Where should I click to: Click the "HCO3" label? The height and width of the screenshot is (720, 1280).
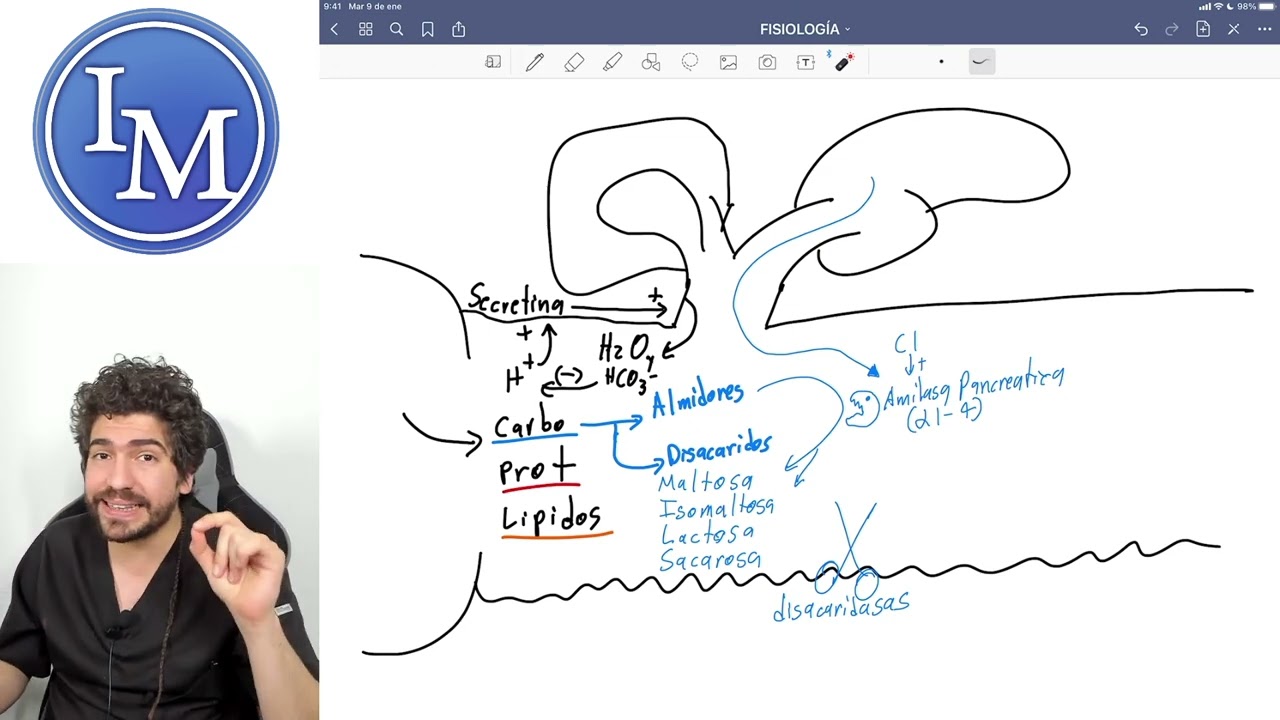pos(630,379)
